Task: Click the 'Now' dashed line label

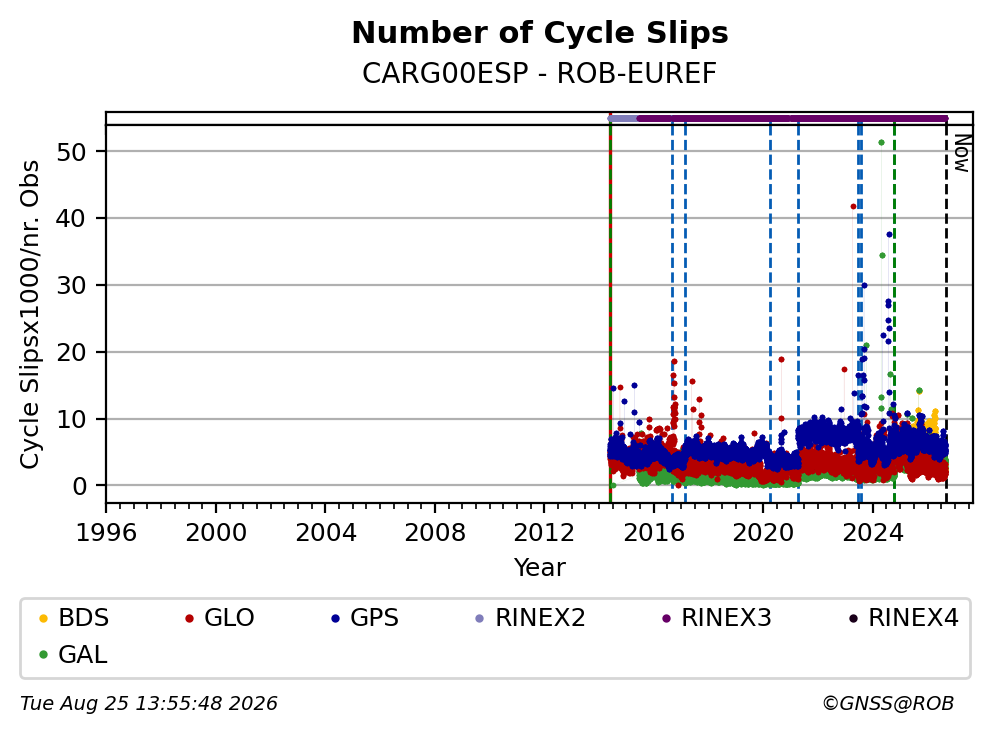Action: pos(962,153)
